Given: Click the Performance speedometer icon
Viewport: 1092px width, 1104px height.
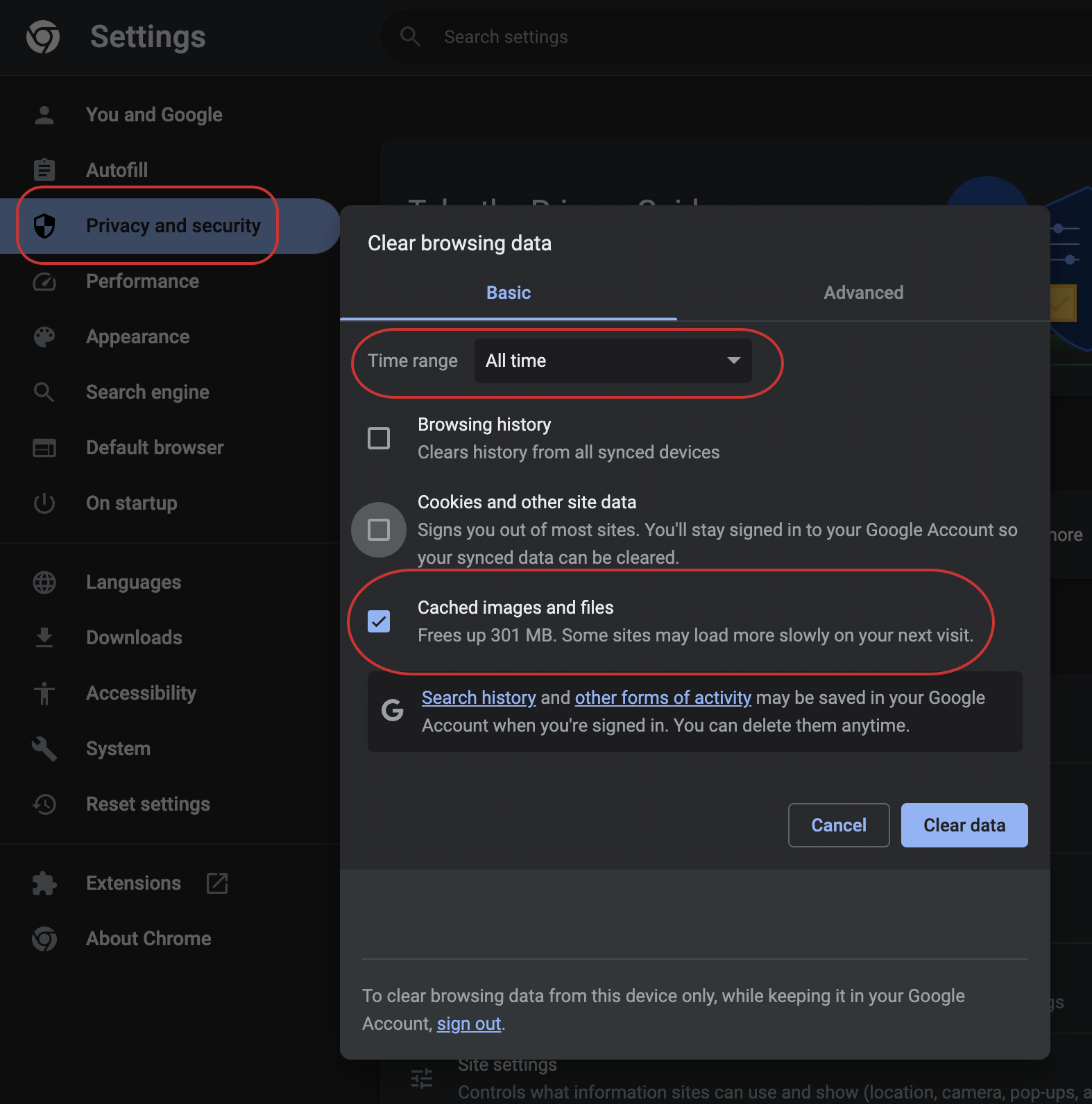Looking at the screenshot, I should click(44, 282).
